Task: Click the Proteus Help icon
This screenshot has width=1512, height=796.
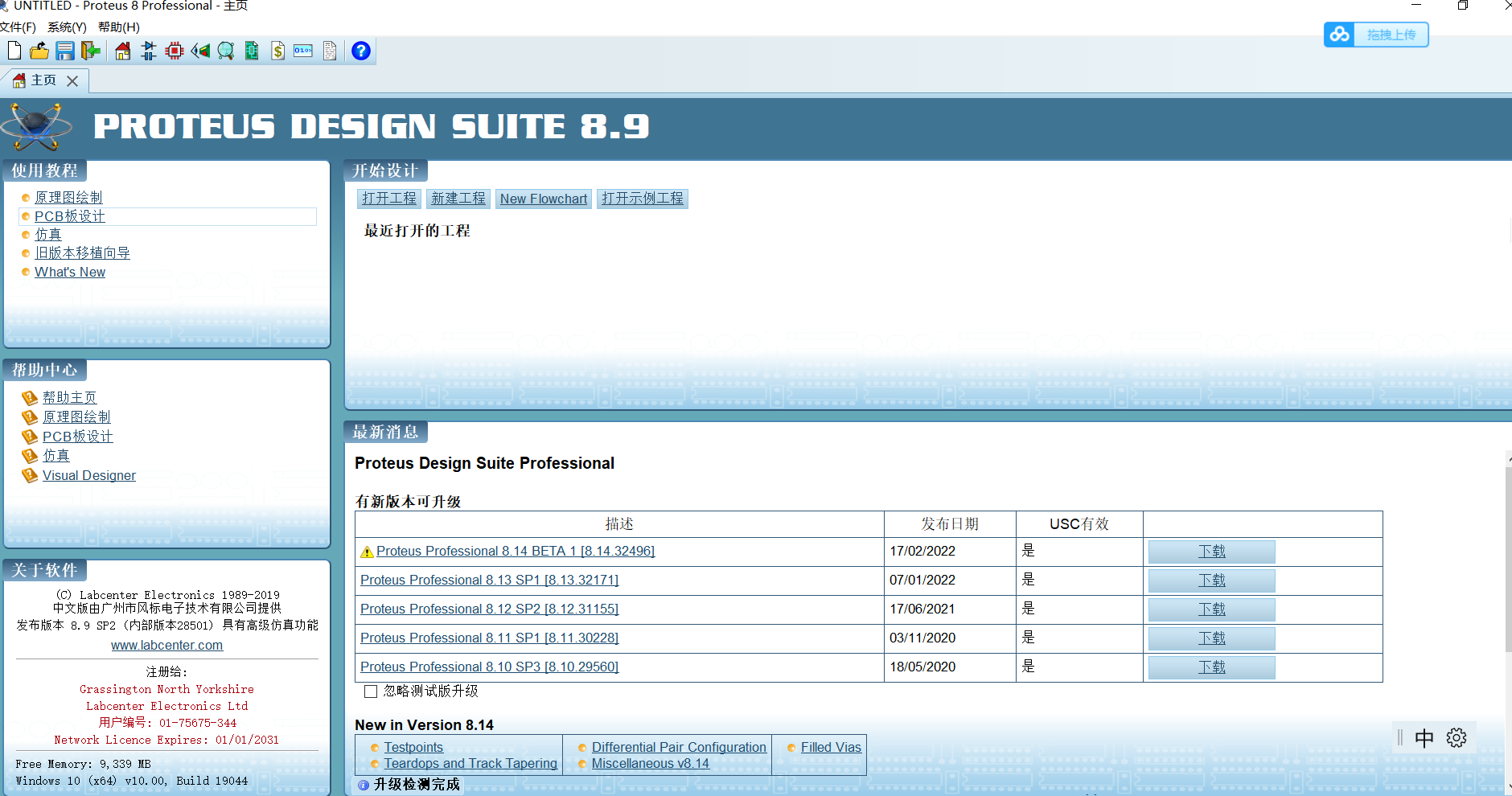Action: [x=361, y=51]
